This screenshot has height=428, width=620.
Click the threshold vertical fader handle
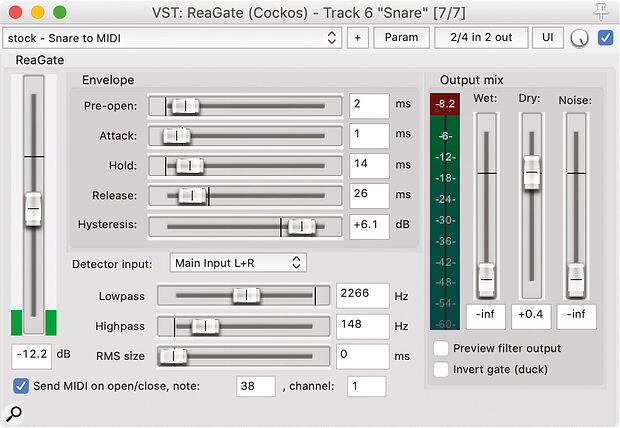(x=33, y=209)
